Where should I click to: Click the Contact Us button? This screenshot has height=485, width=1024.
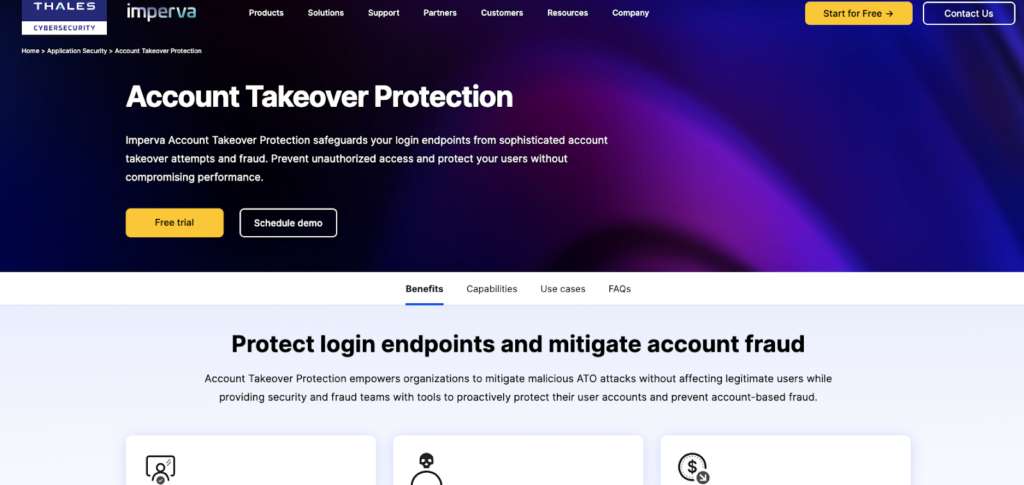coord(968,13)
